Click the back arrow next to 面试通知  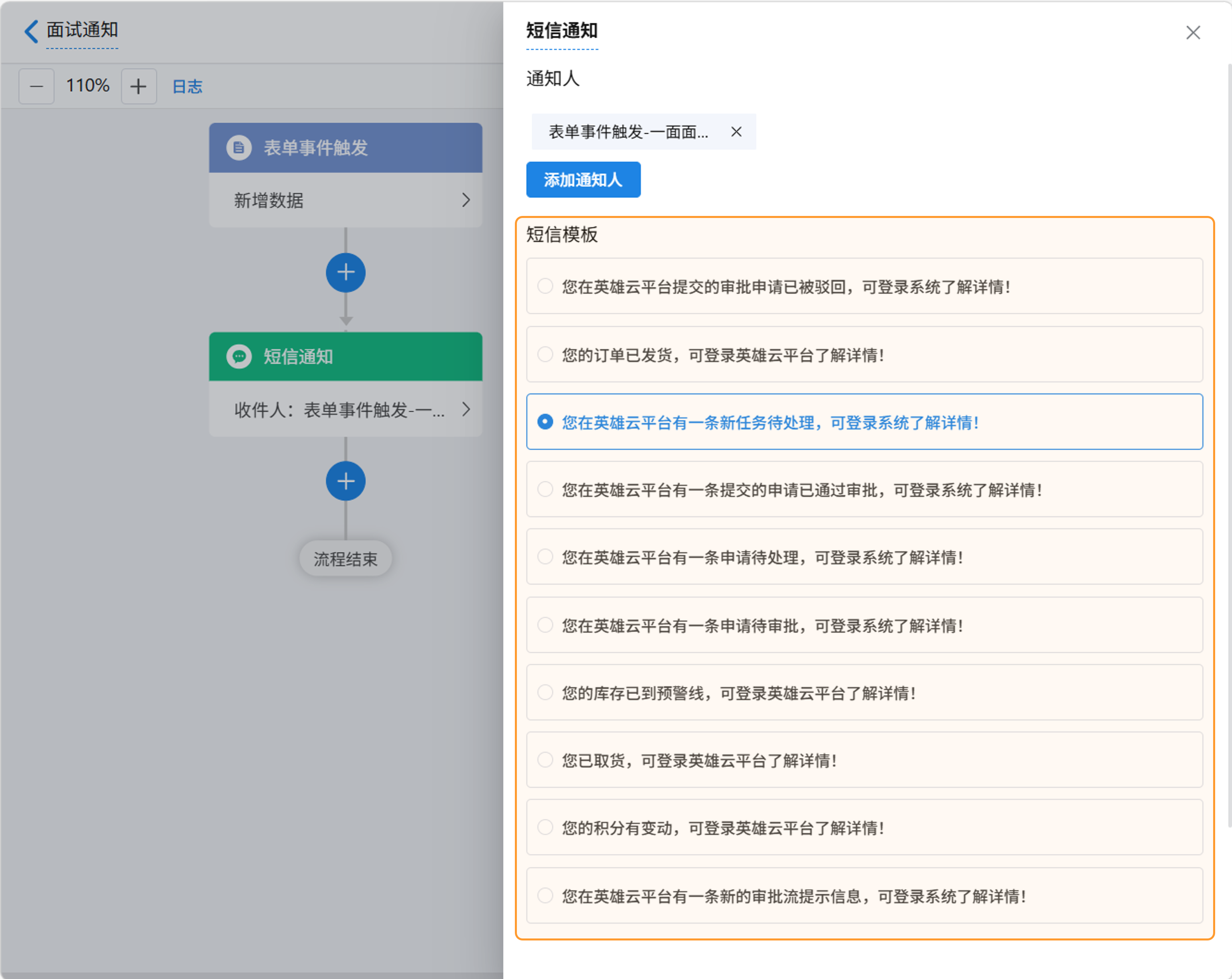point(31,31)
